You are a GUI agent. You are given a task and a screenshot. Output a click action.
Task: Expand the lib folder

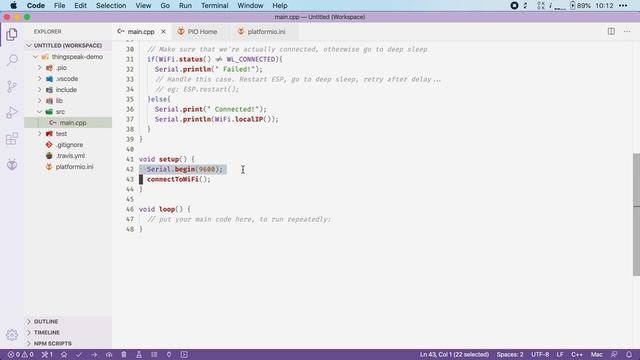[x=40, y=101]
